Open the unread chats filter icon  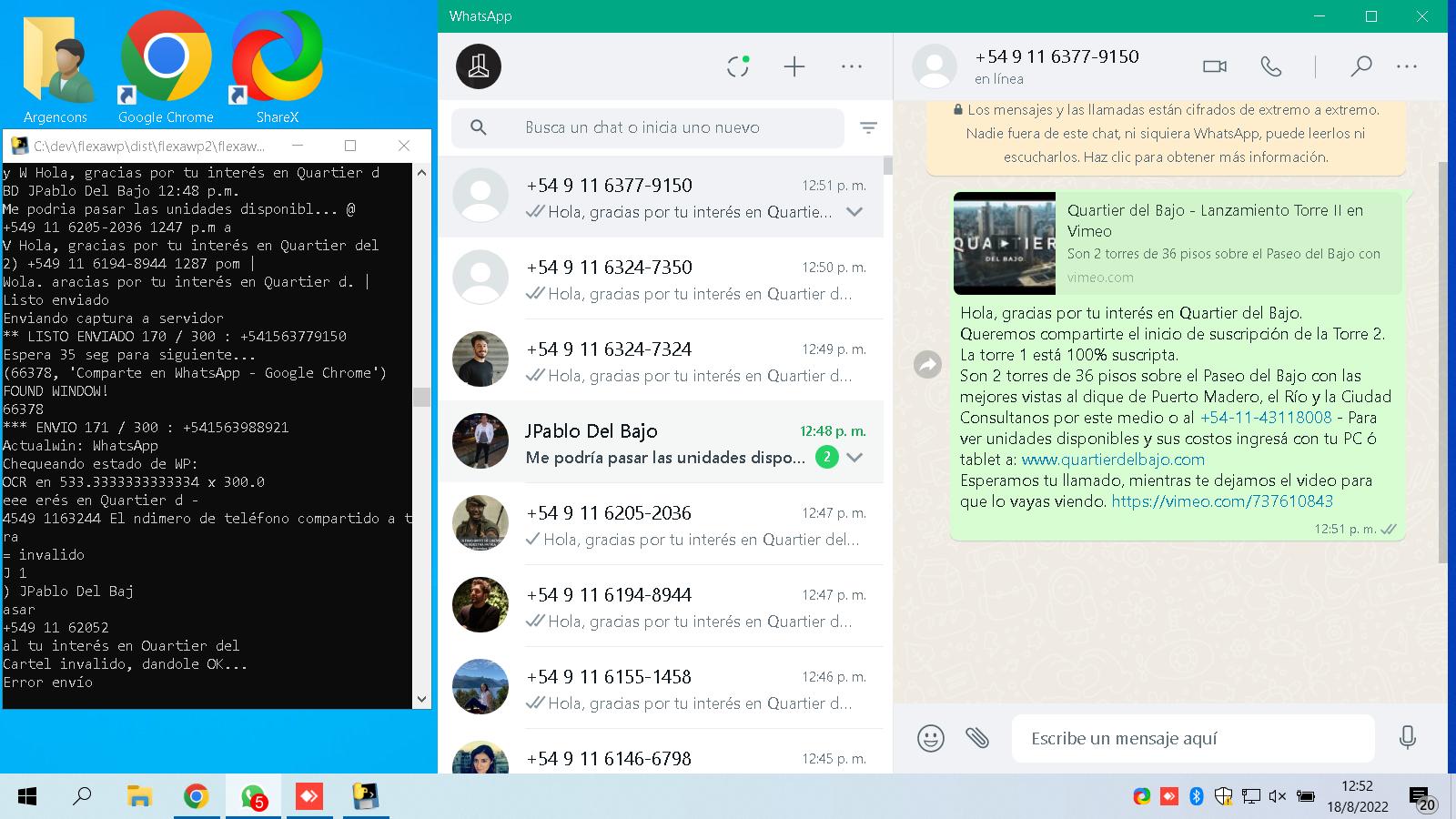tap(868, 128)
